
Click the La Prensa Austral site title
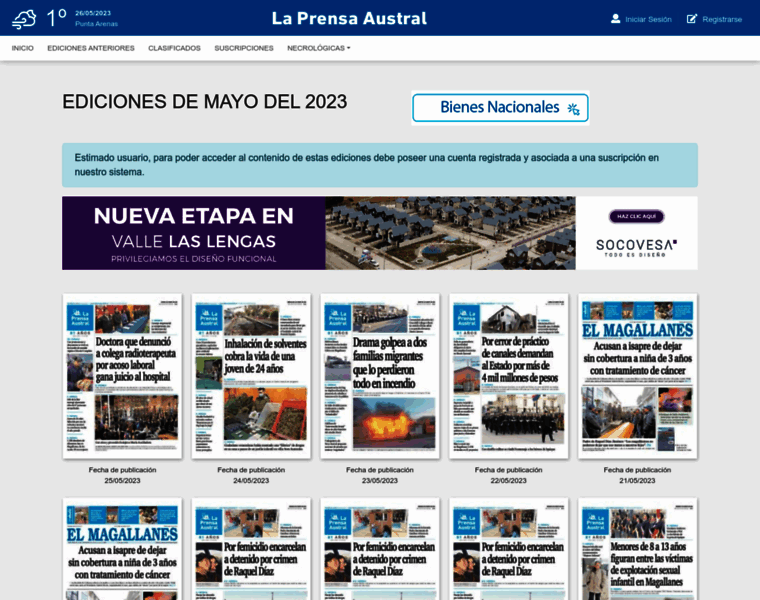(x=349, y=18)
